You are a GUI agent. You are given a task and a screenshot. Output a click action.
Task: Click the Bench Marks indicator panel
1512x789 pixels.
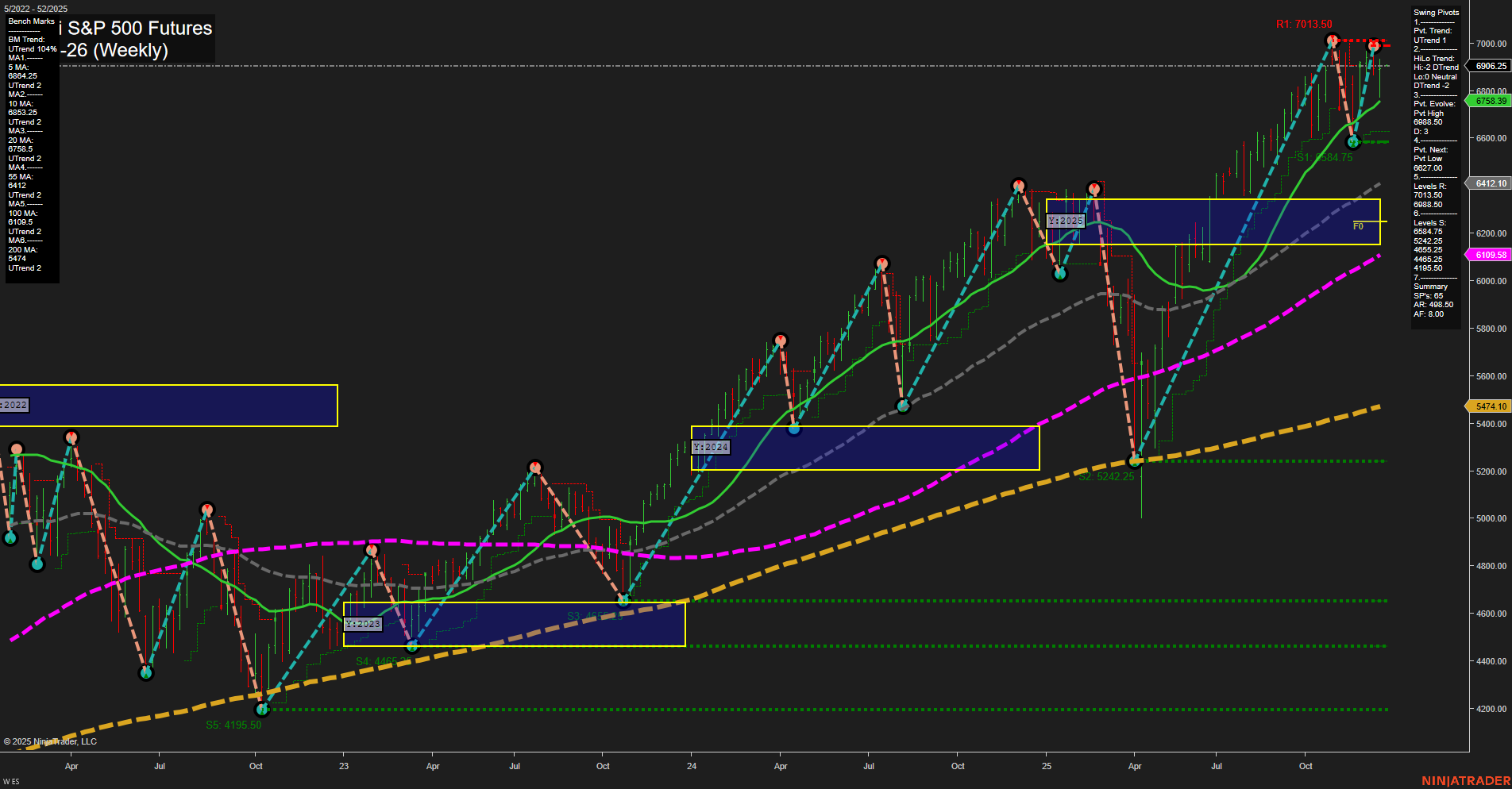coord(31,143)
